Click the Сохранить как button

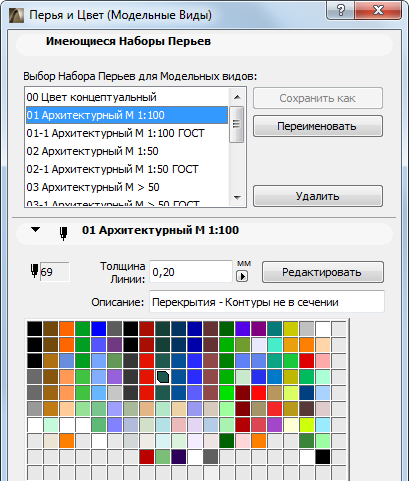coord(318,98)
